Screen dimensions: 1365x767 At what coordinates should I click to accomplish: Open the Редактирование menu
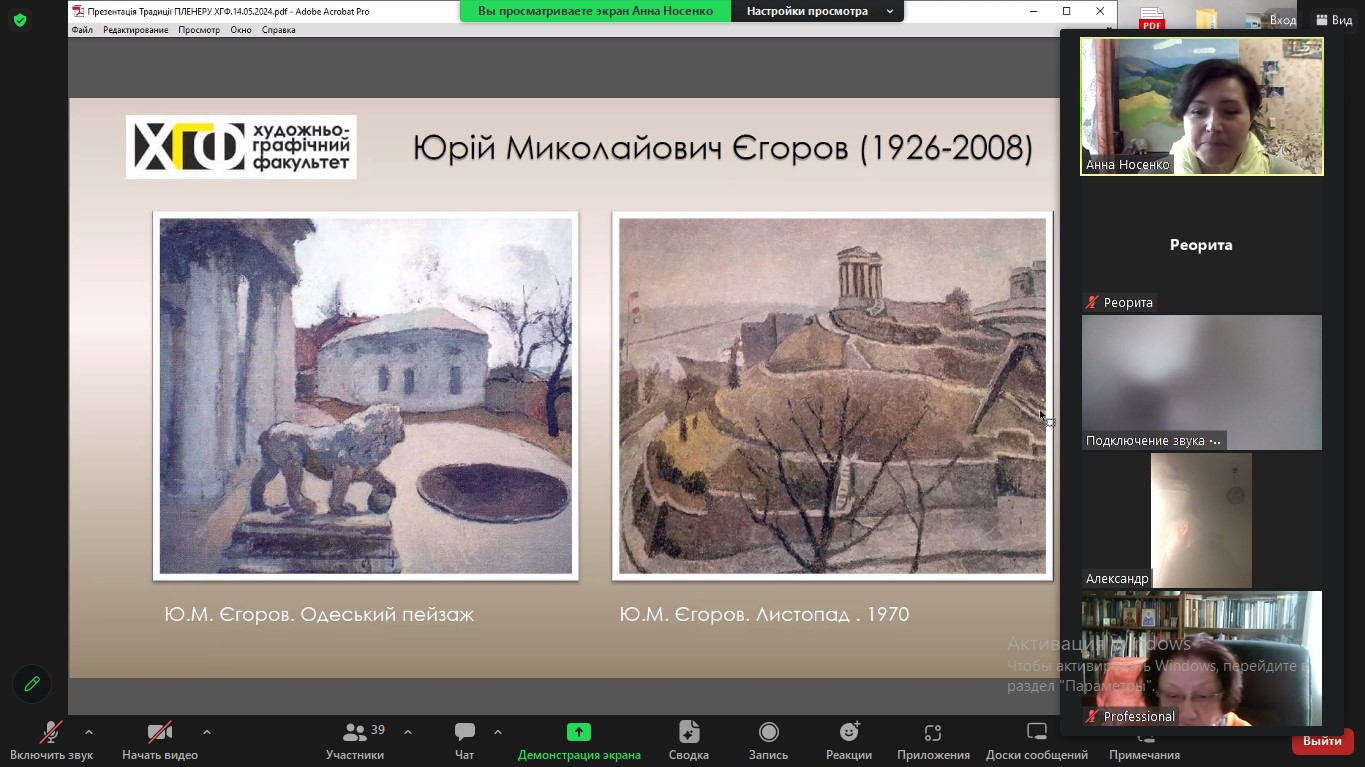point(136,30)
